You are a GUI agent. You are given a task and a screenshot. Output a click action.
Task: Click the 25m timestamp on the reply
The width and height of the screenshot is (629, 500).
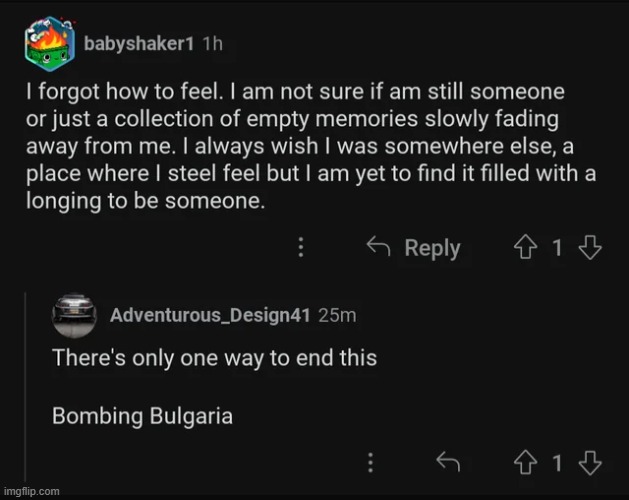coord(337,316)
